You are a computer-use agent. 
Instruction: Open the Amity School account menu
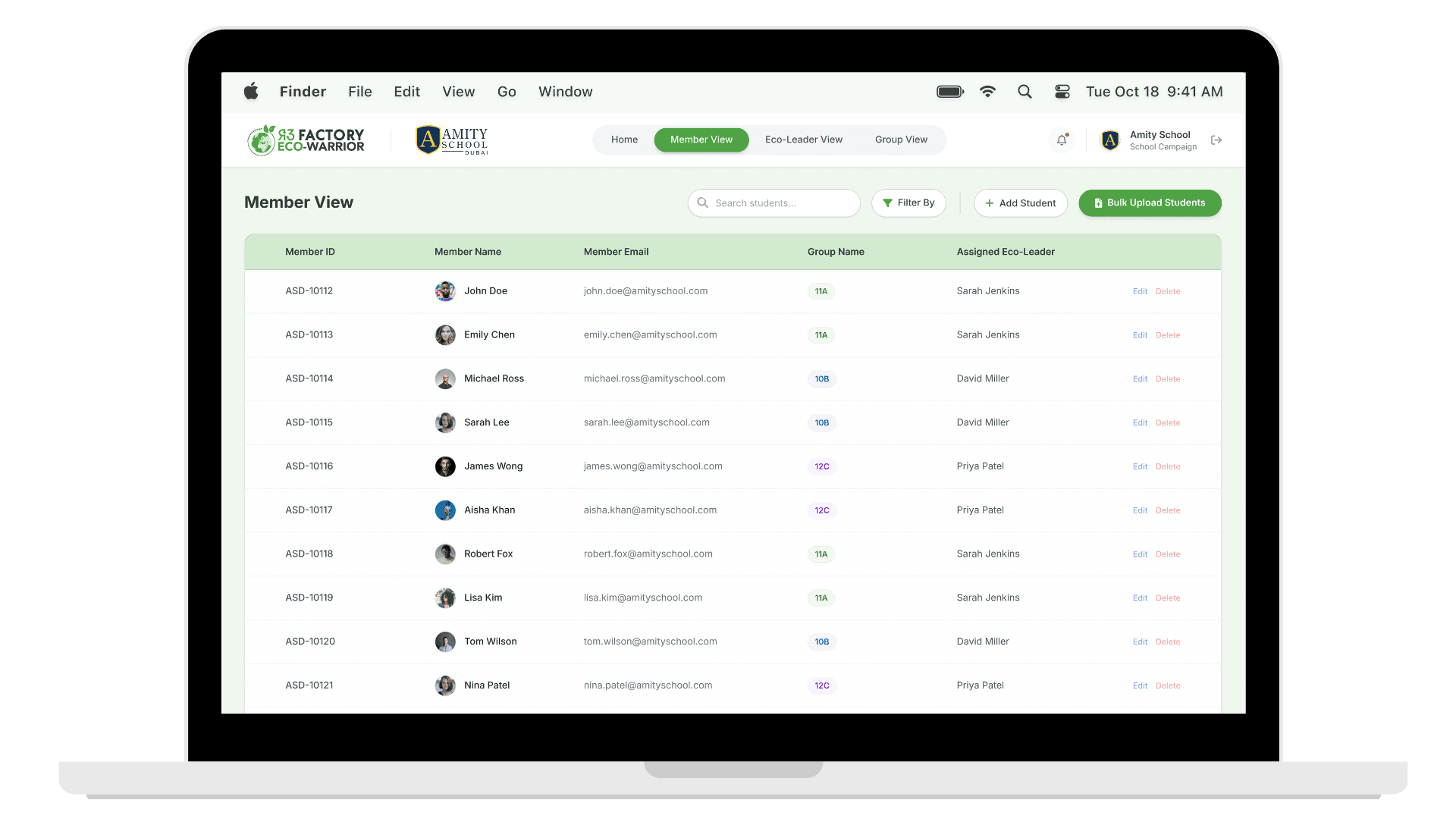point(1150,140)
